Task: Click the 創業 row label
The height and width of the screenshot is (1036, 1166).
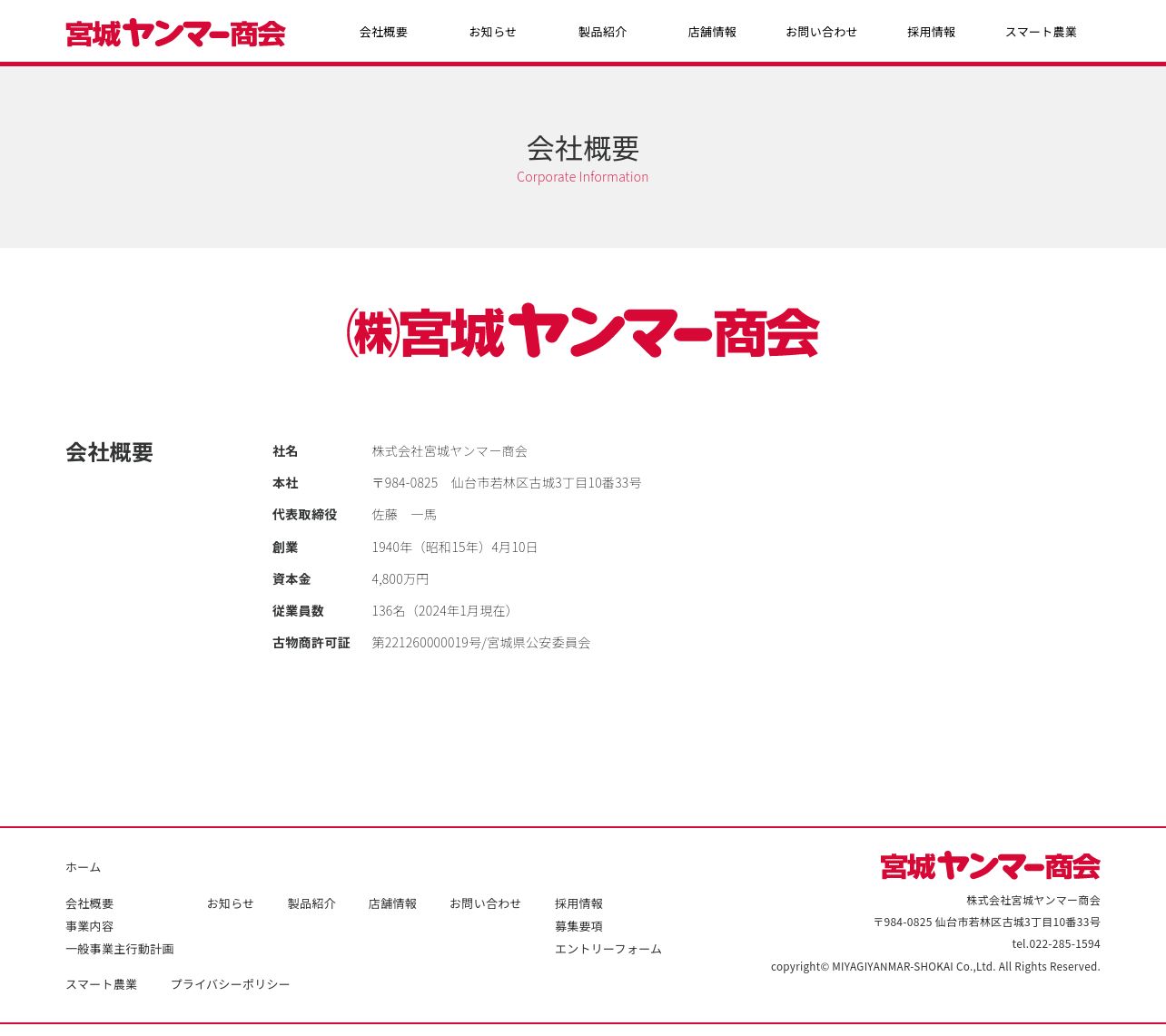Action: (285, 548)
